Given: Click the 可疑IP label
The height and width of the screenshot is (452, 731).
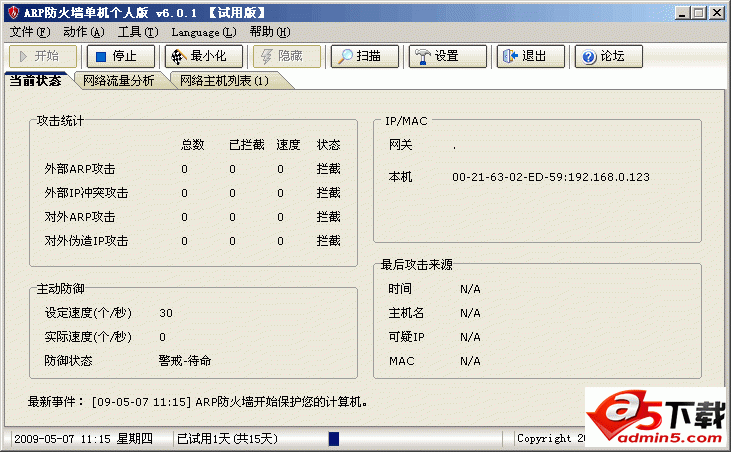Looking at the screenshot, I should click(x=407, y=337).
